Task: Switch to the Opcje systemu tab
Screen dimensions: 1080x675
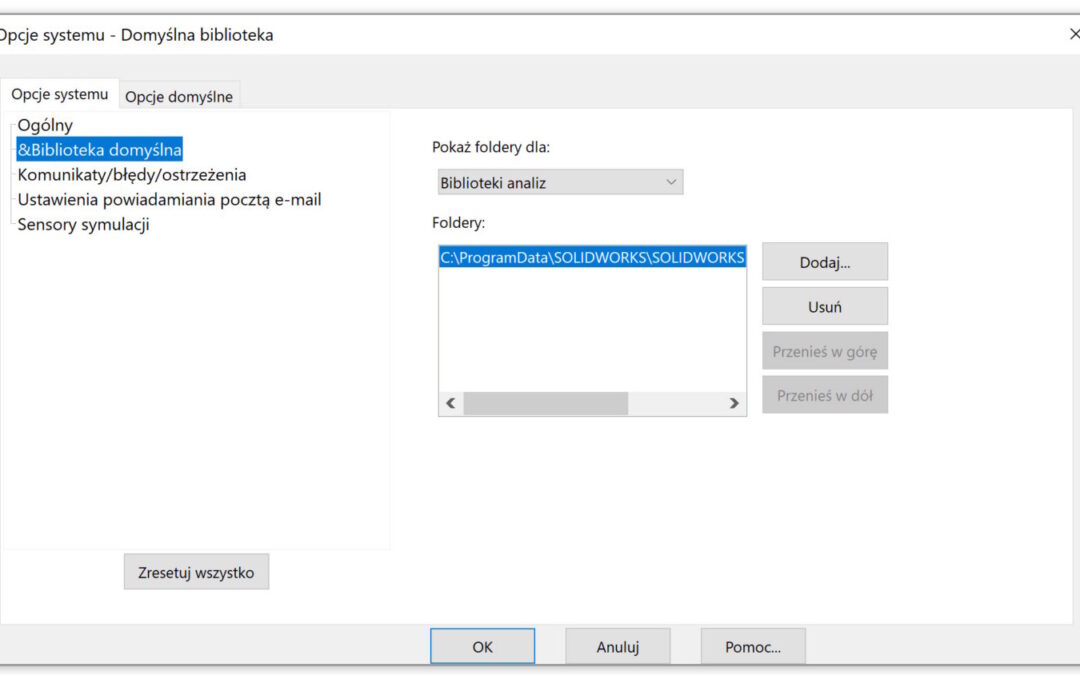Action: click(x=59, y=94)
